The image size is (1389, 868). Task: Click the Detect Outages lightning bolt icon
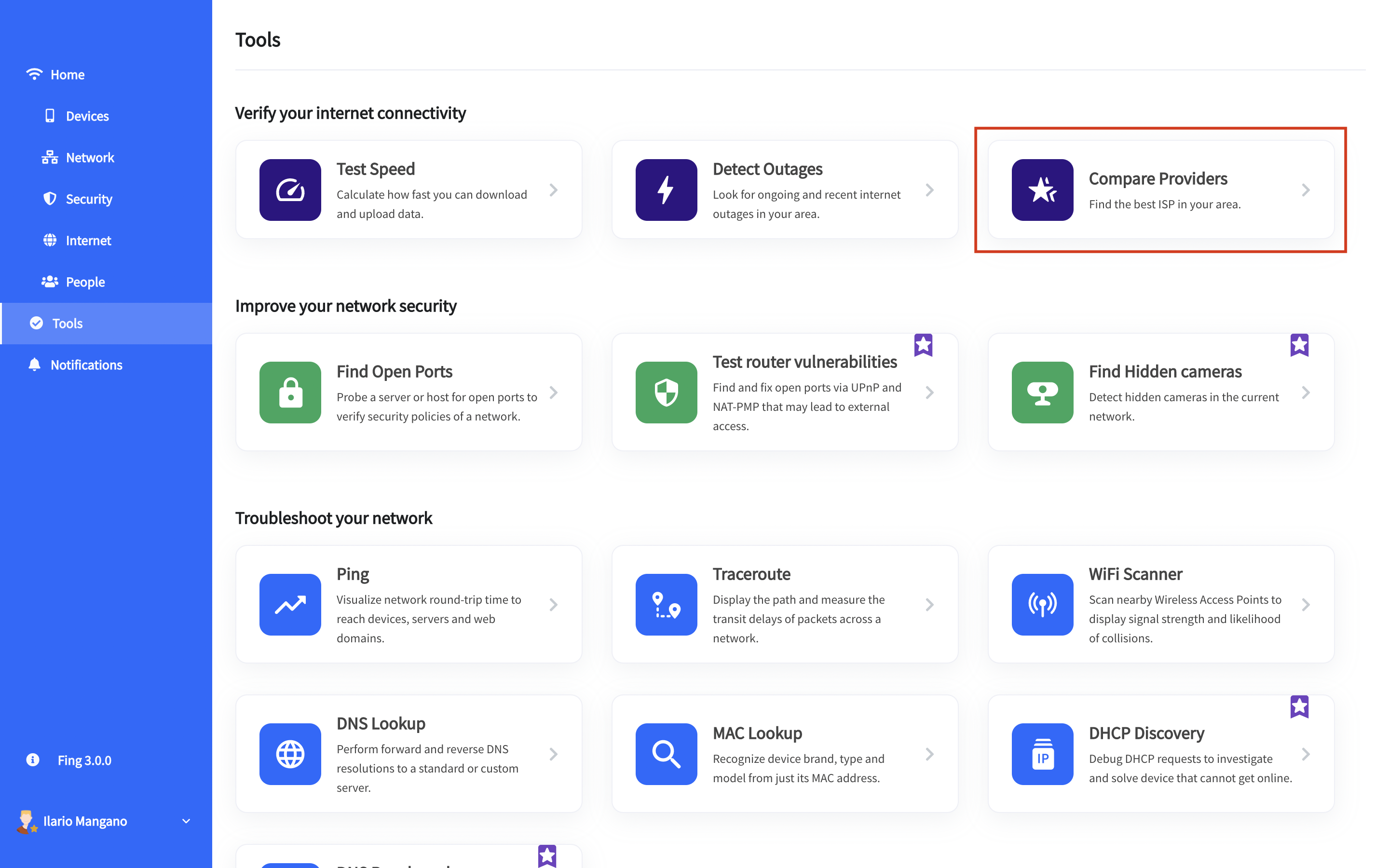(666, 190)
